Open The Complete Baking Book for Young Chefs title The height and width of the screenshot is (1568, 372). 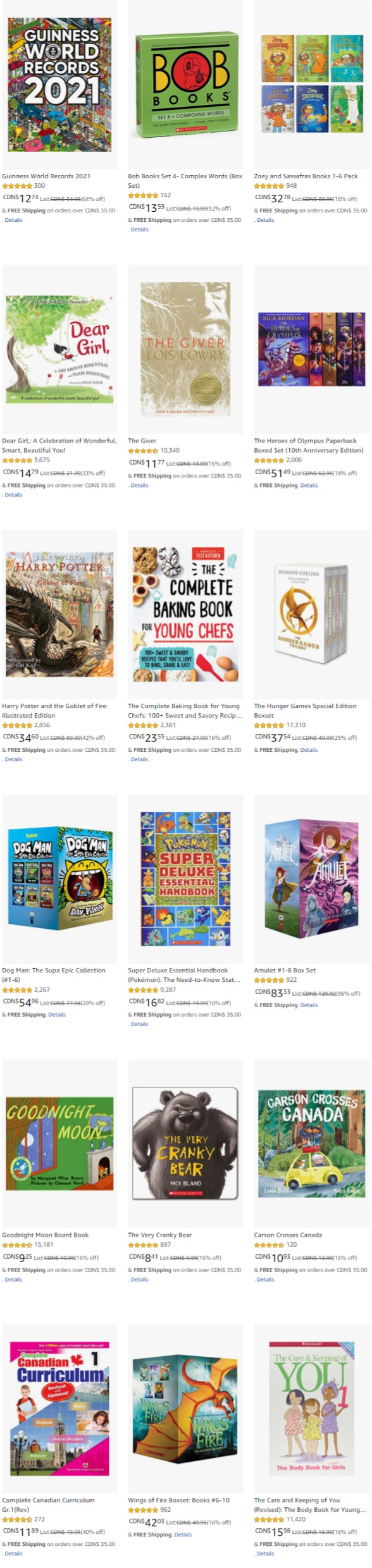185,712
